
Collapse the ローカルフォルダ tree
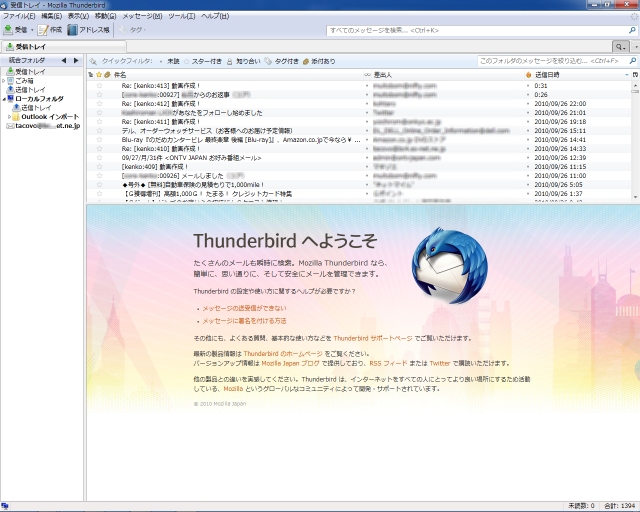tap(4, 99)
